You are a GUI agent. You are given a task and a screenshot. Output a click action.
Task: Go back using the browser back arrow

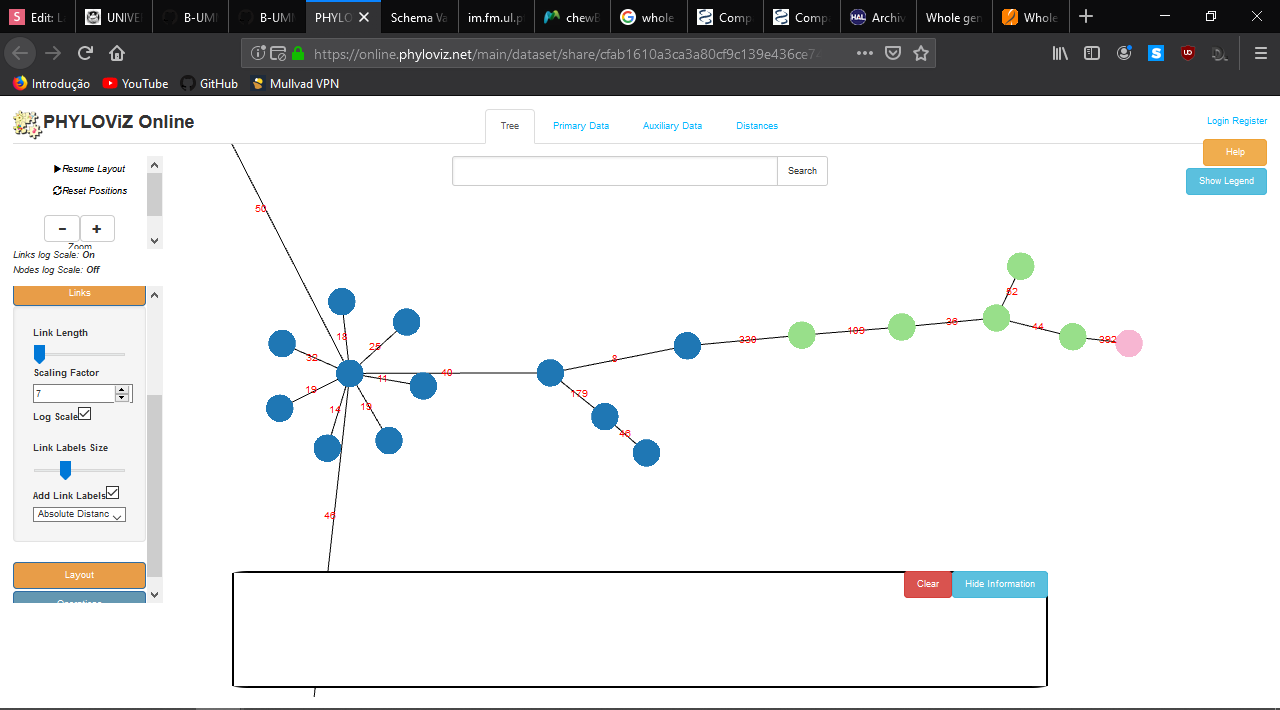click(x=22, y=53)
